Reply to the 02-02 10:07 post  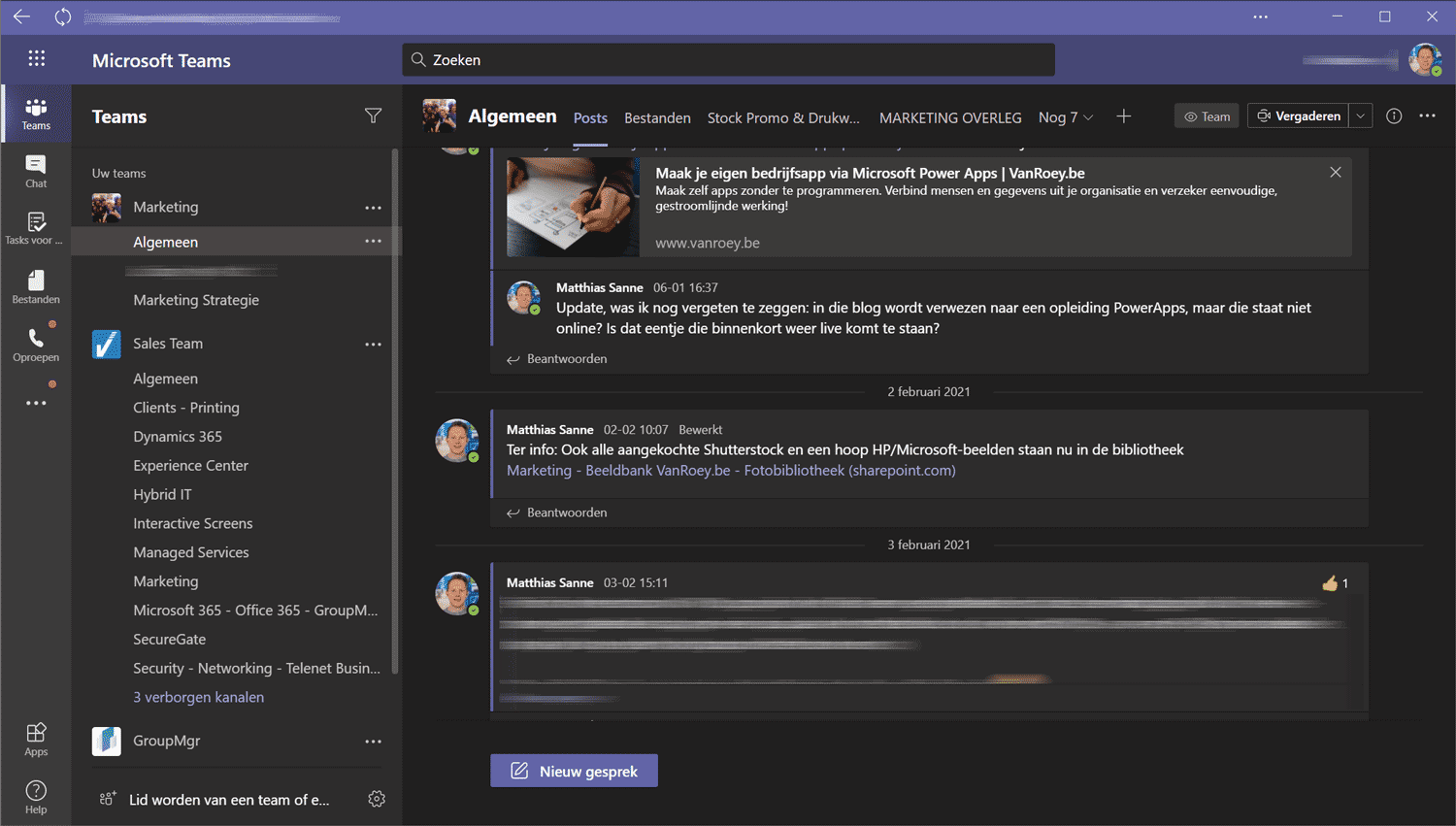tap(557, 512)
